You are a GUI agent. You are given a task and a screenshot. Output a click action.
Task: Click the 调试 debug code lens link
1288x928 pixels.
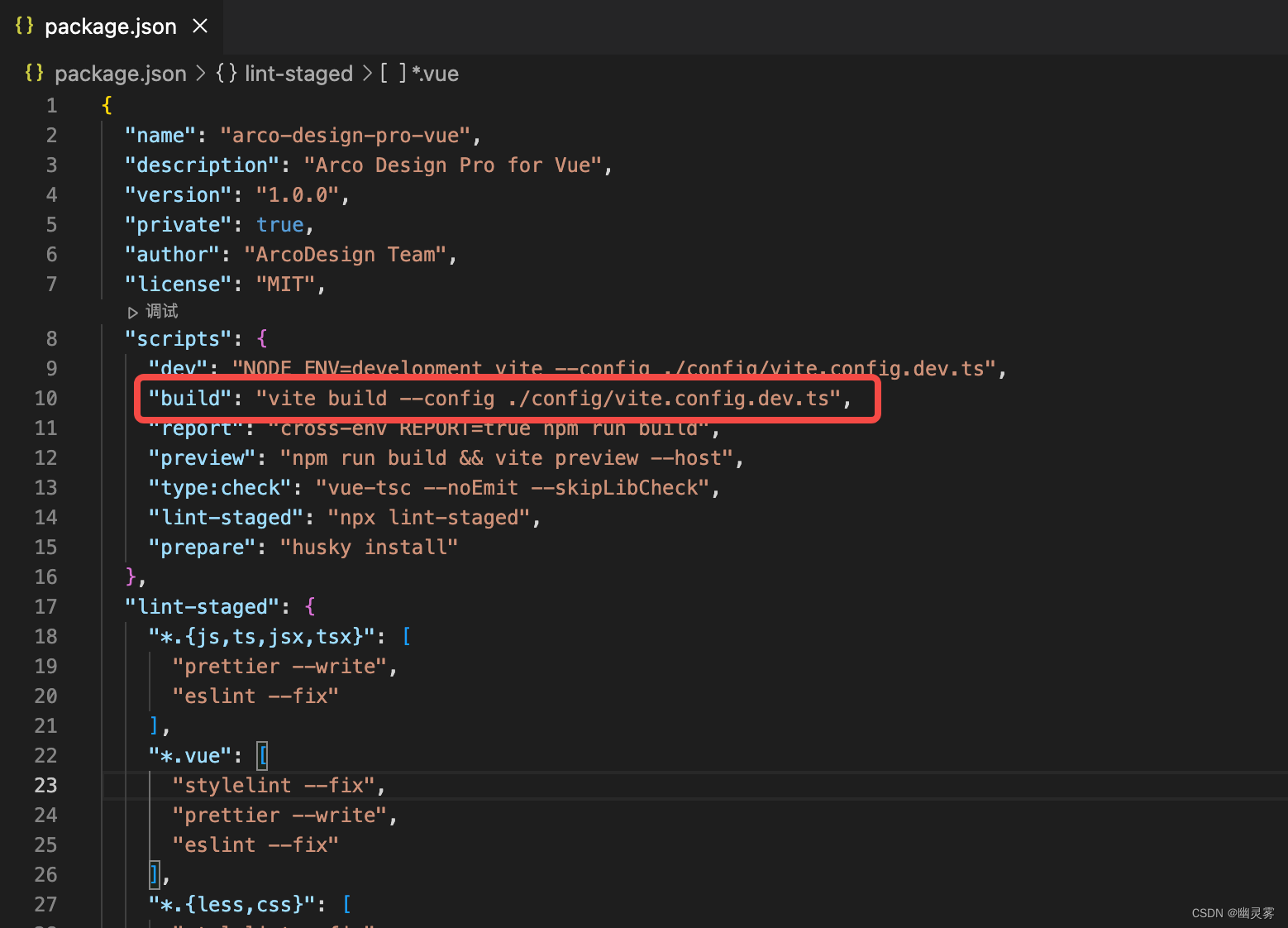tap(162, 311)
